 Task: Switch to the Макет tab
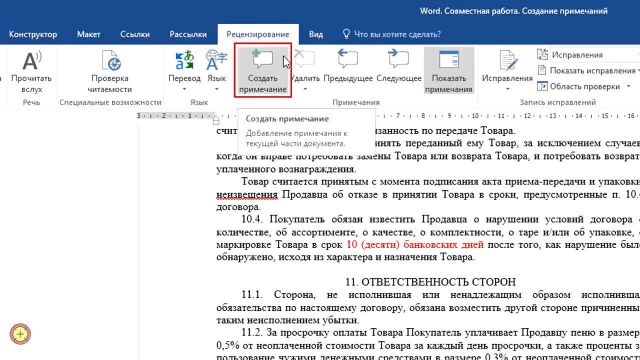89,34
